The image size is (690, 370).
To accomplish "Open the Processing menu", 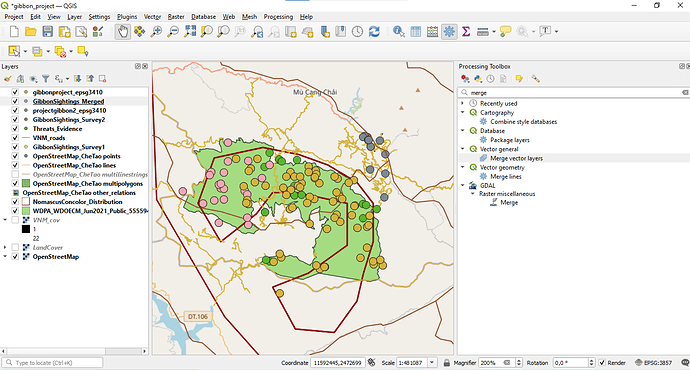I will point(278,17).
